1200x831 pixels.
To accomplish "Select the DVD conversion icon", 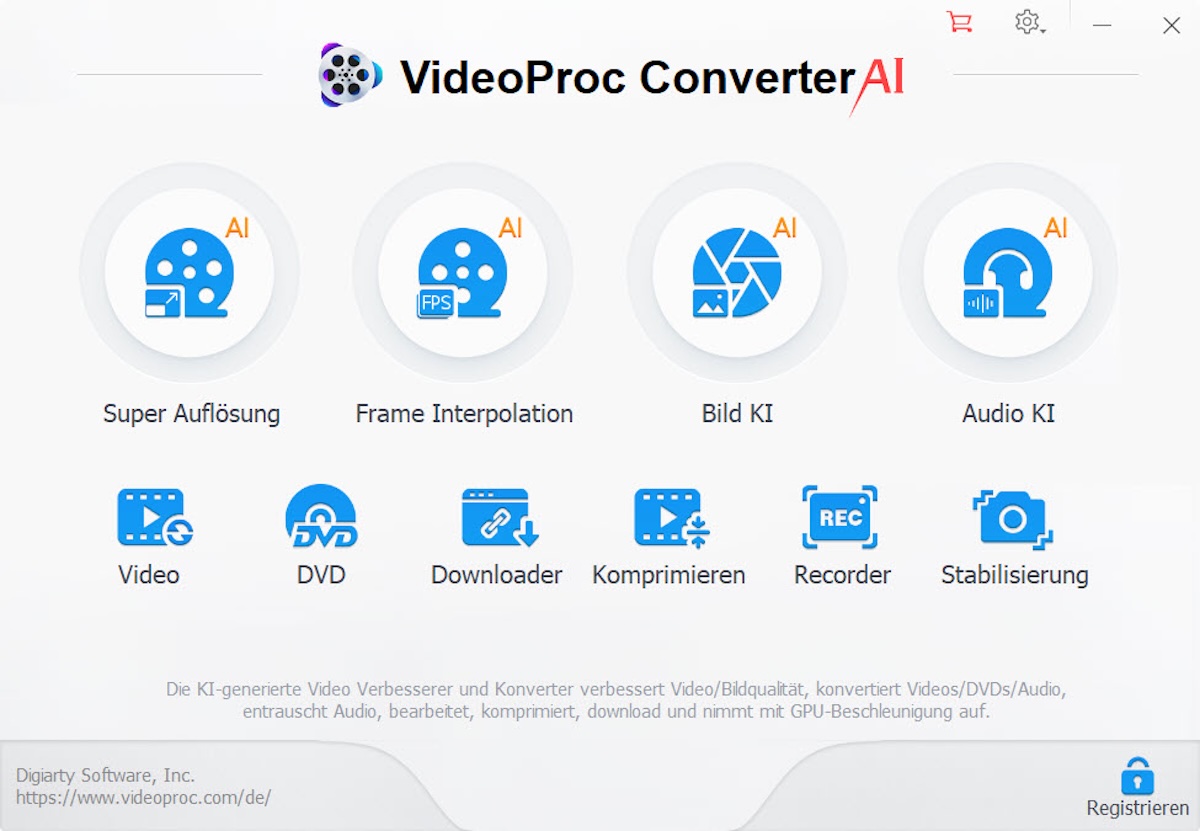I will coord(321,517).
